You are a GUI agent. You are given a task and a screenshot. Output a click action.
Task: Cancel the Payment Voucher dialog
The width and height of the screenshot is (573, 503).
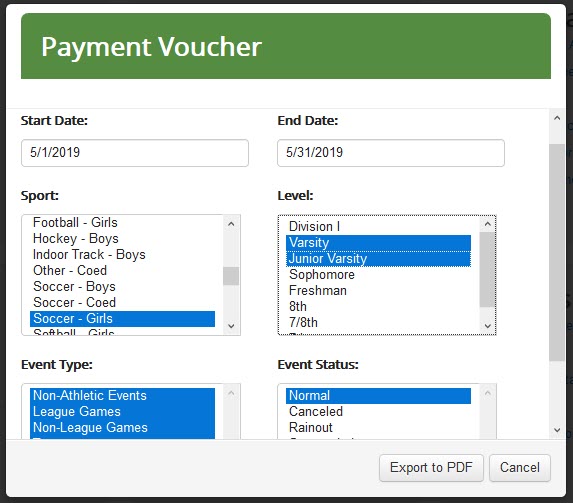(520, 468)
